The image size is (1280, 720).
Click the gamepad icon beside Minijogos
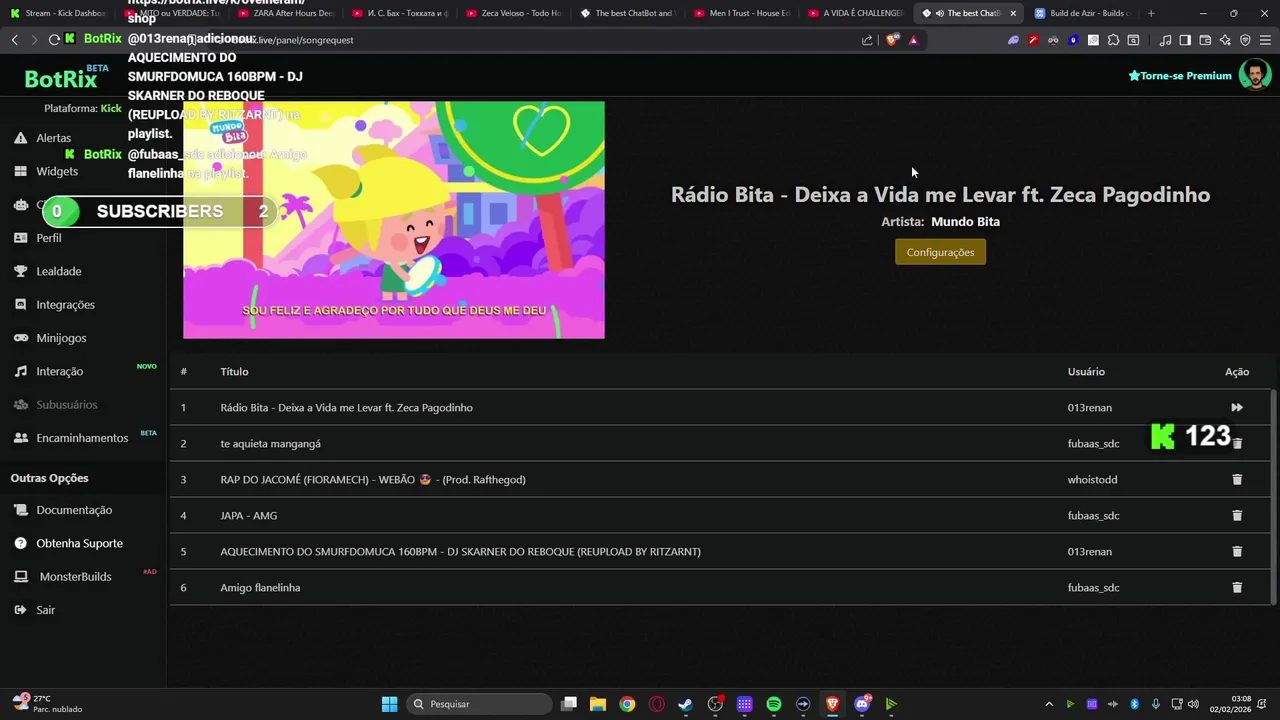click(x=20, y=338)
